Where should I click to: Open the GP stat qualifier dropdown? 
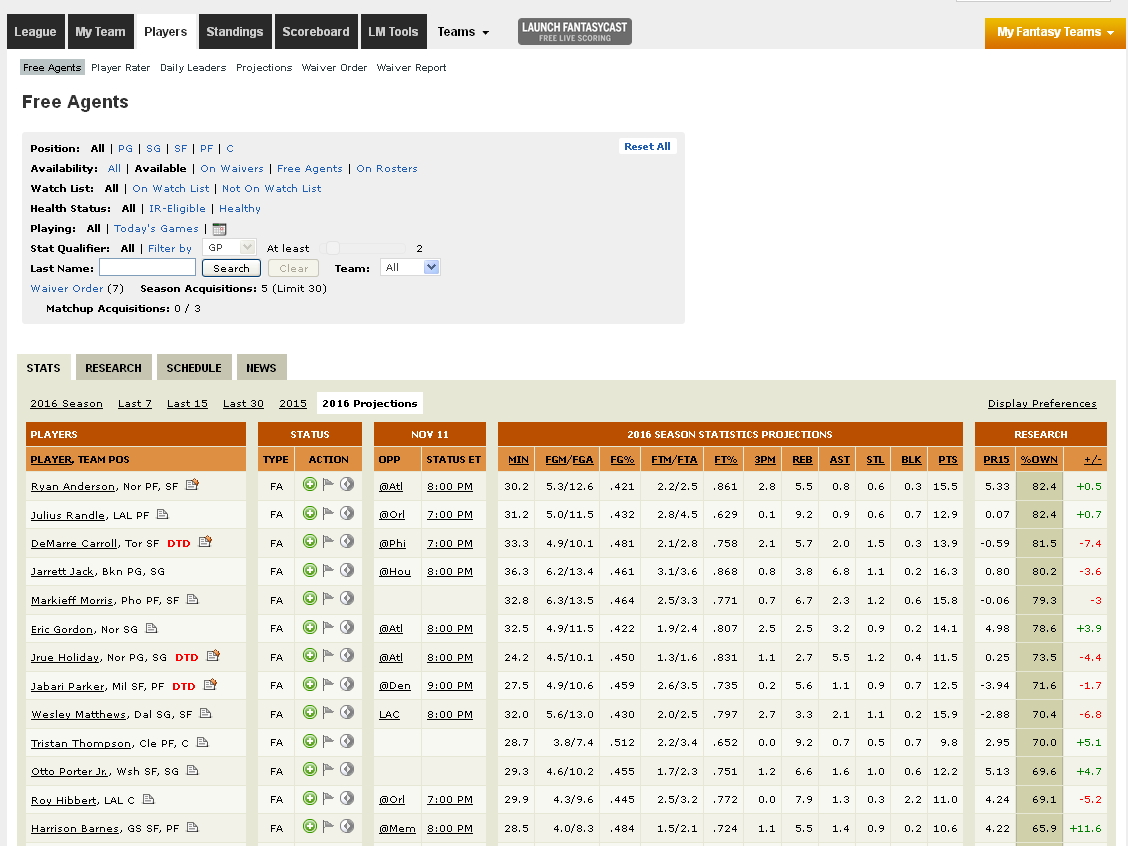point(229,247)
